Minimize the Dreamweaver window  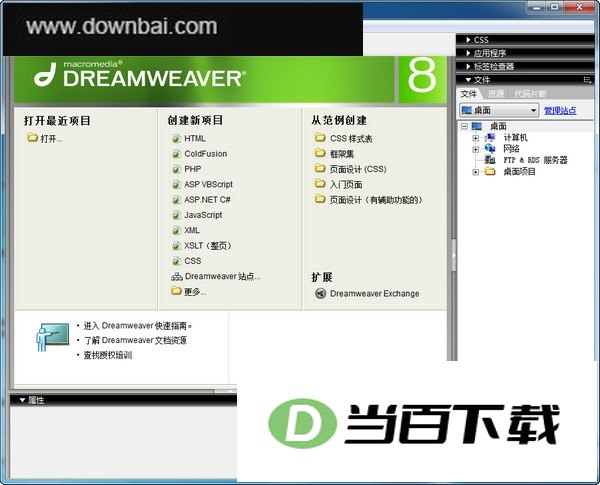[537, 7]
